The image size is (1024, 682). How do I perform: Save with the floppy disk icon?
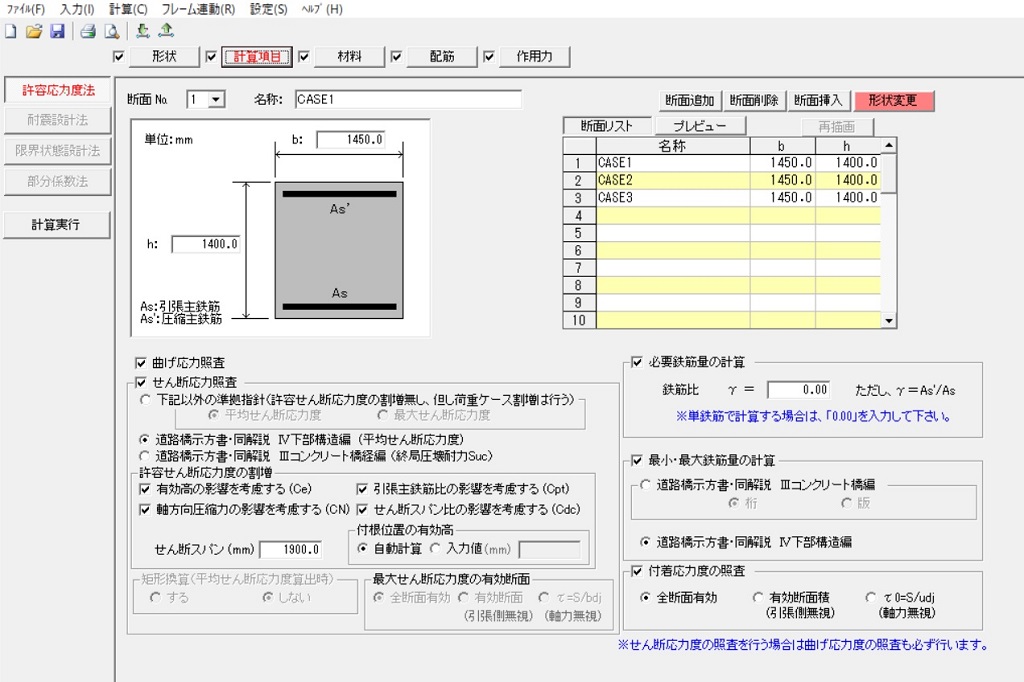[x=57, y=31]
